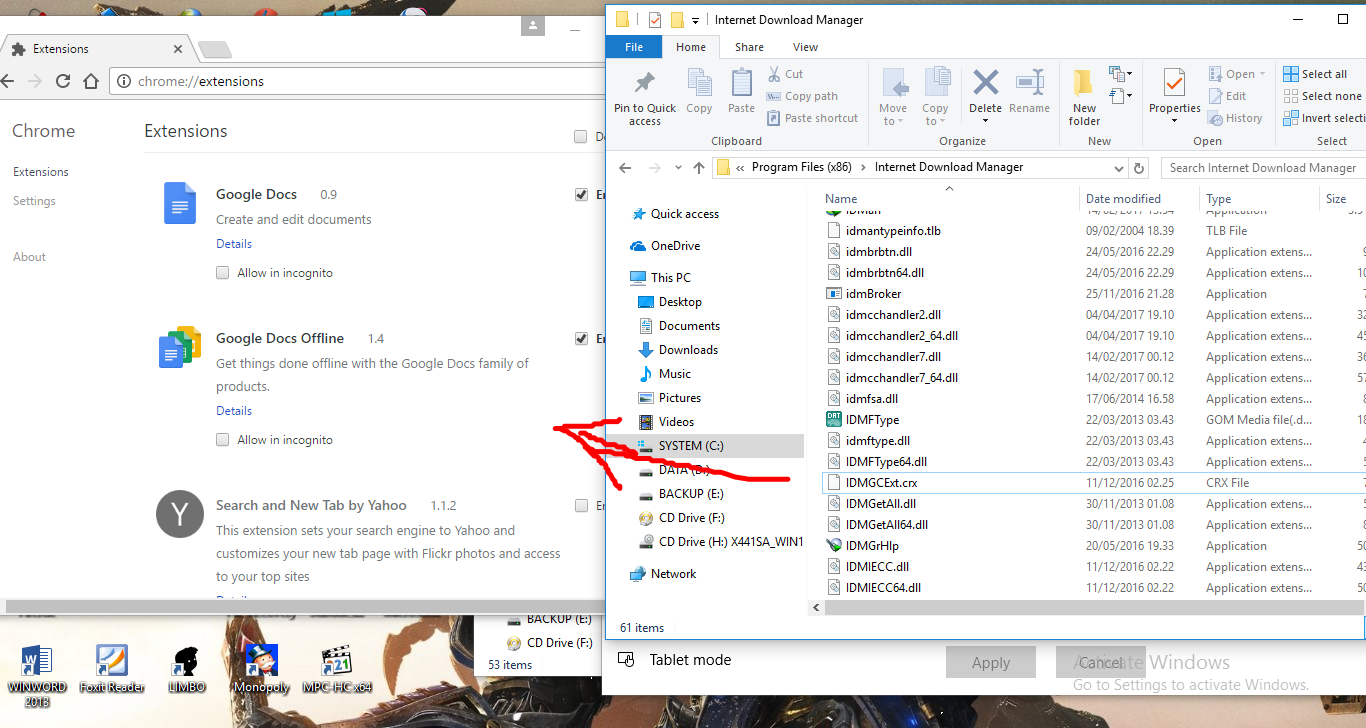Check Allow in incognito for Google Docs
Viewport: 1366px width, 728px height.
click(x=223, y=273)
